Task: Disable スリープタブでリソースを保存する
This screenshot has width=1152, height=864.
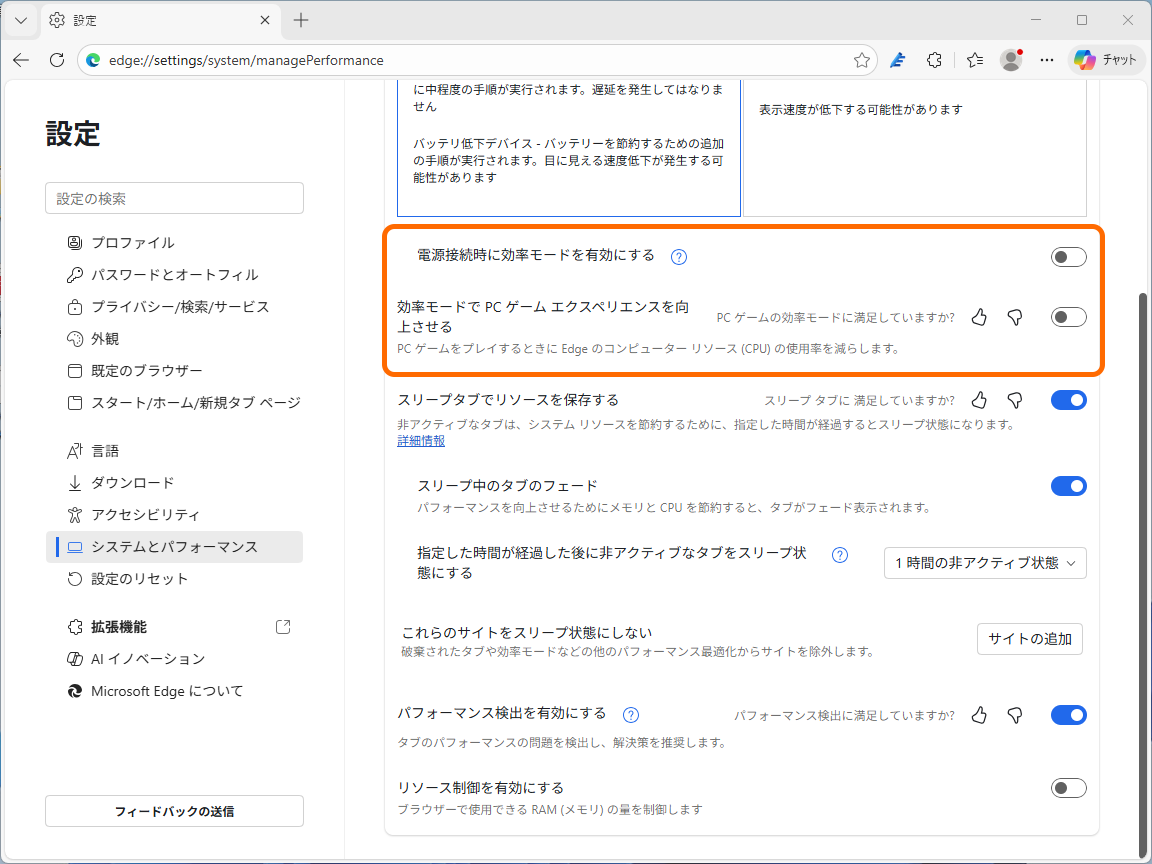Action: coord(1068,400)
